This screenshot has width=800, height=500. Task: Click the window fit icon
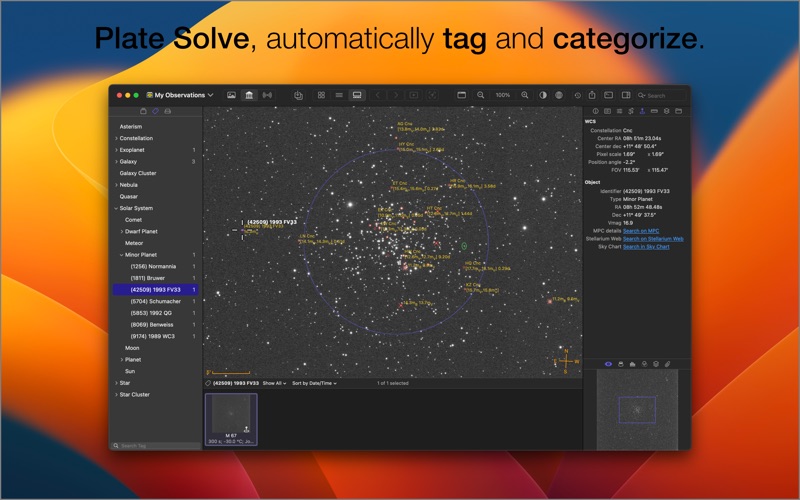point(462,95)
